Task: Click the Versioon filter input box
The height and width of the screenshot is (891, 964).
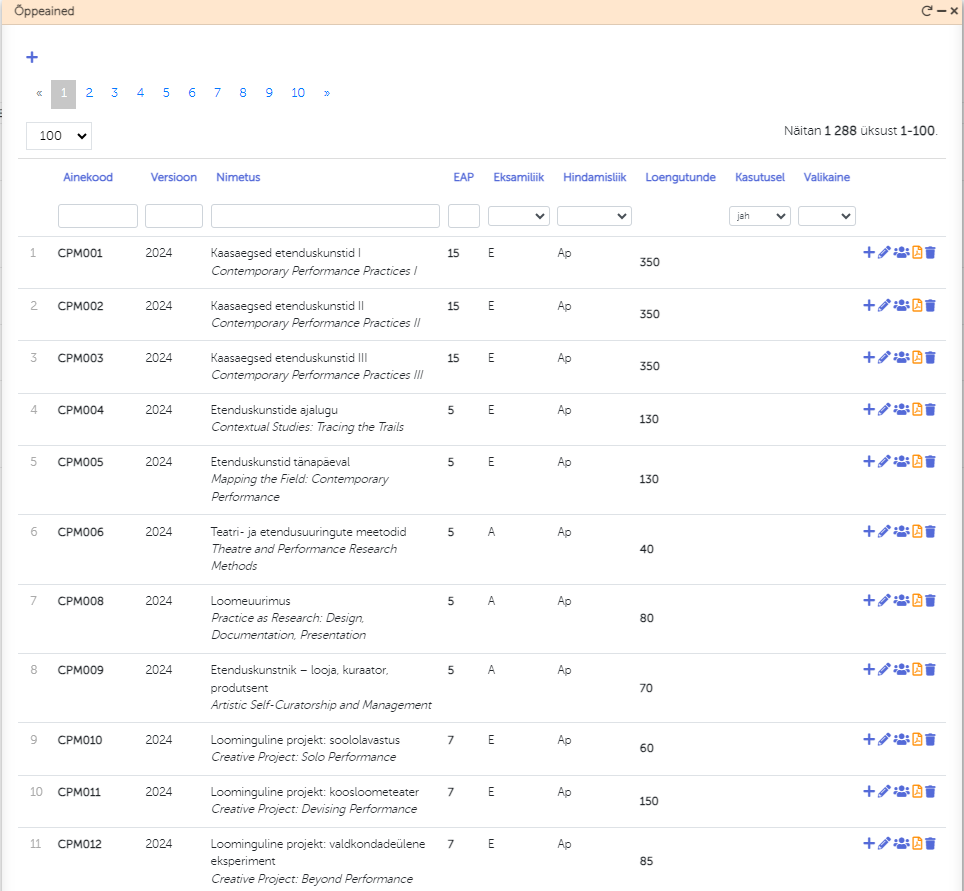Action: coord(174,216)
